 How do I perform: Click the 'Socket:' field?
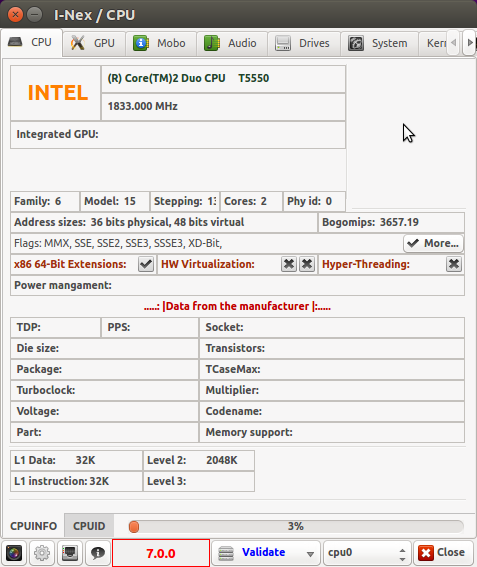click(x=332, y=327)
